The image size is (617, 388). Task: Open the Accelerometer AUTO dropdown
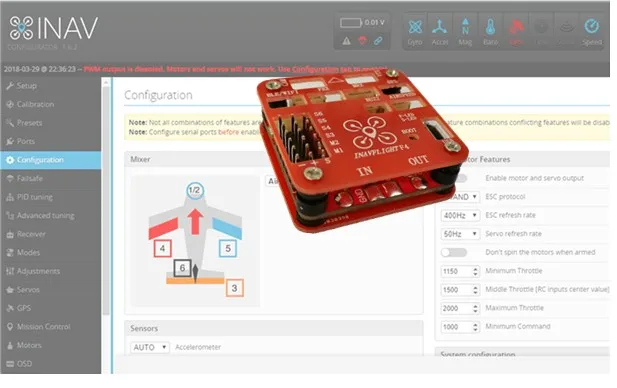click(150, 347)
